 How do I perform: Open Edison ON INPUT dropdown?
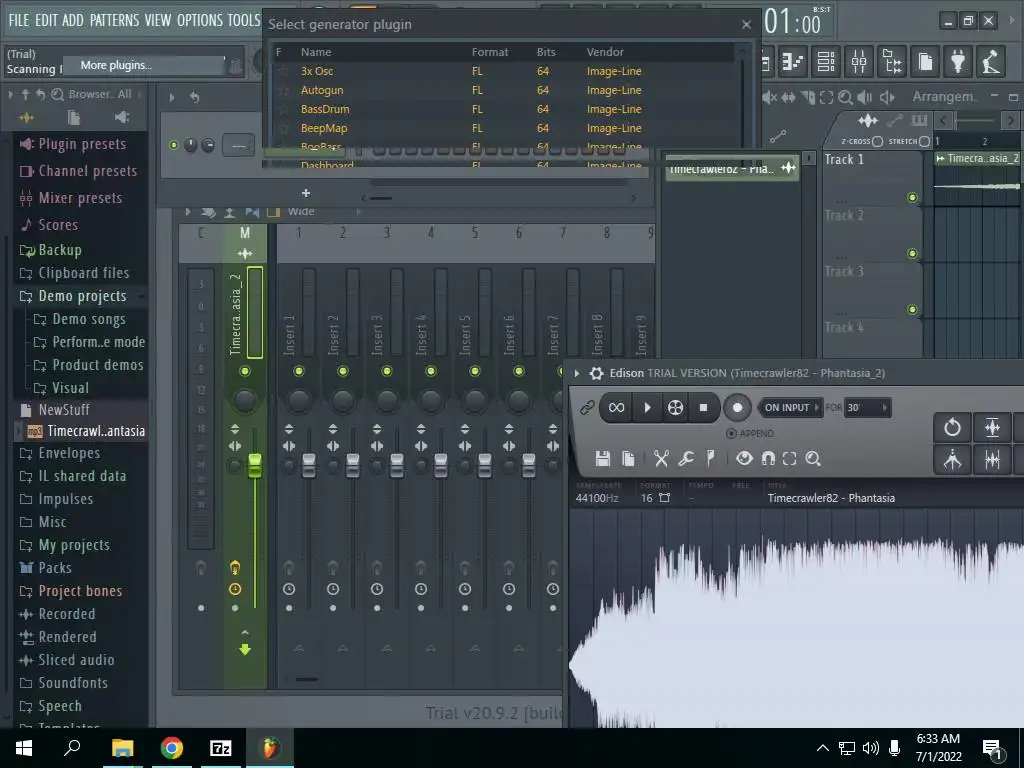click(x=791, y=408)
